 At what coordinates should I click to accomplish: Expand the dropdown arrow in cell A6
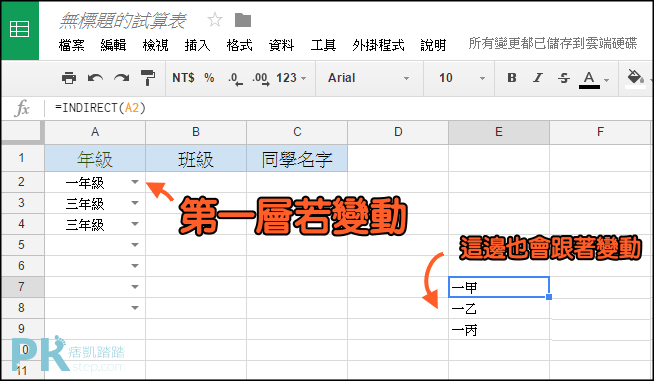point(135,266)
